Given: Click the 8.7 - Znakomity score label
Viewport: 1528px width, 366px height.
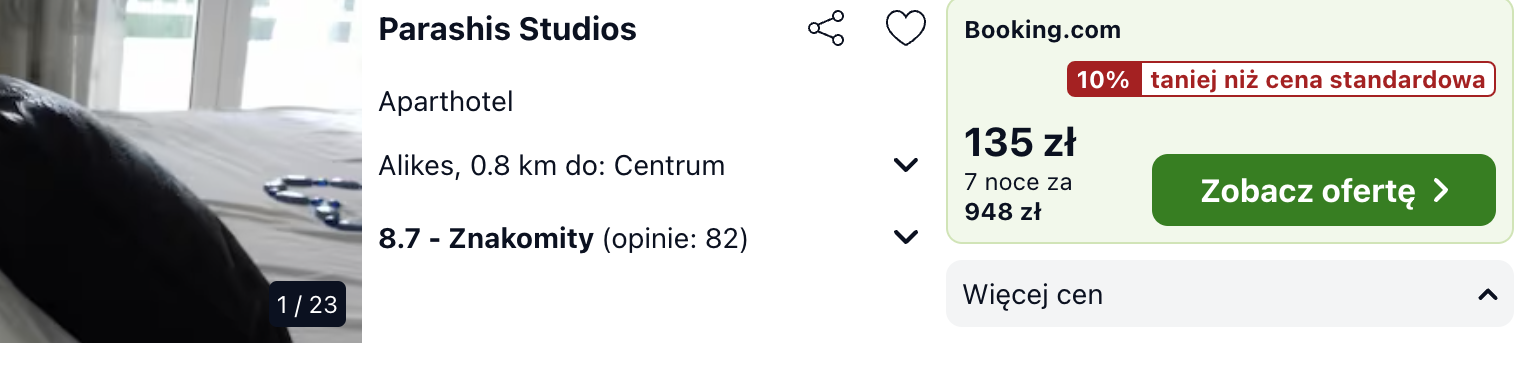Looking at the screenshot, I should 486,239.
